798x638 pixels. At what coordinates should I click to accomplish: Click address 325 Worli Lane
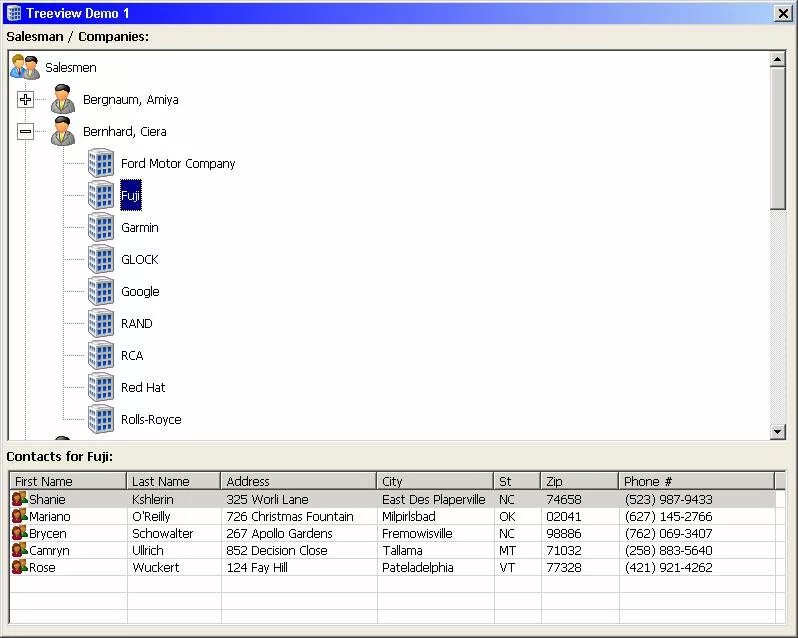coord(267,499)
